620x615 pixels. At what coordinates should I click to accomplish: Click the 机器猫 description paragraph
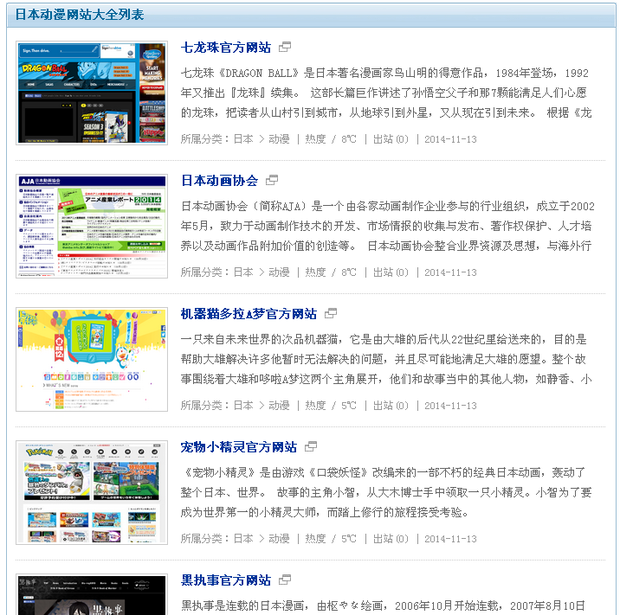[x=386, y=360]
